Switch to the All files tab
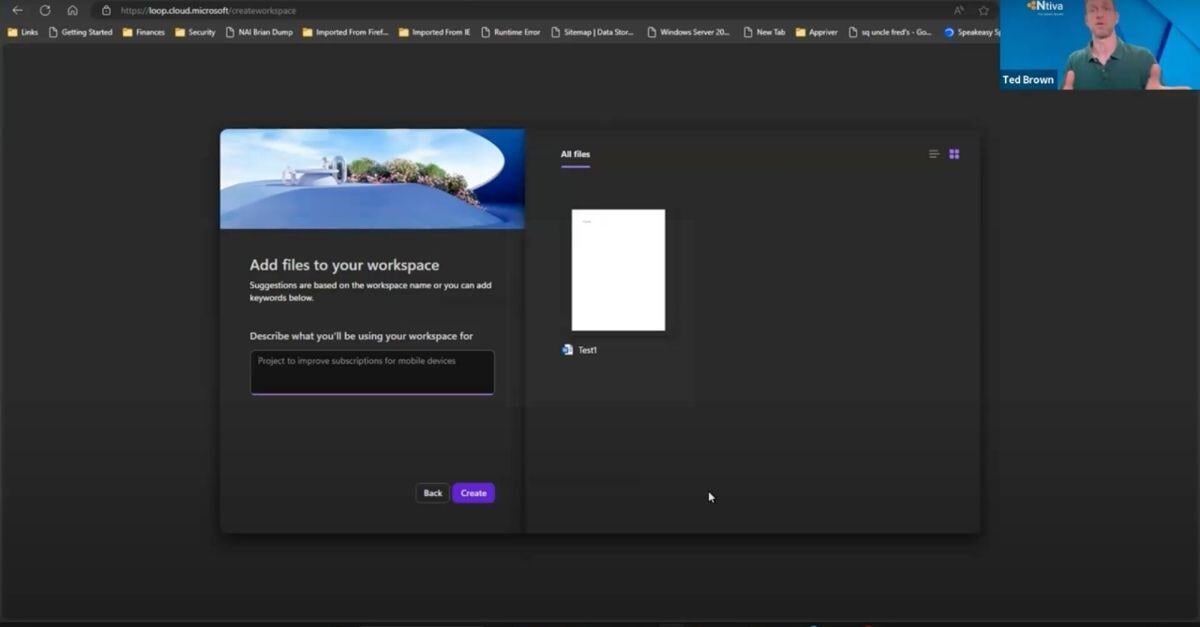 575,154
